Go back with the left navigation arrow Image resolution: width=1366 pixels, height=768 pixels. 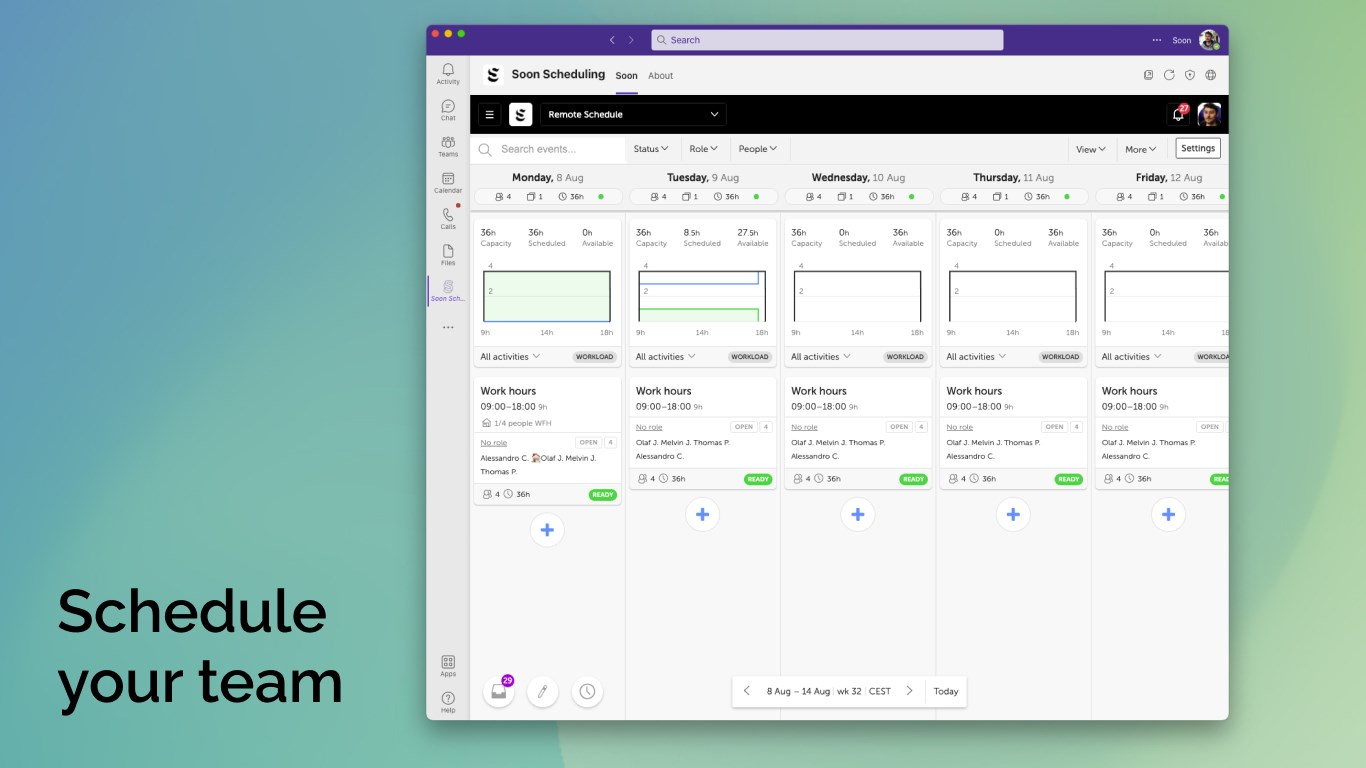(612, 40)
